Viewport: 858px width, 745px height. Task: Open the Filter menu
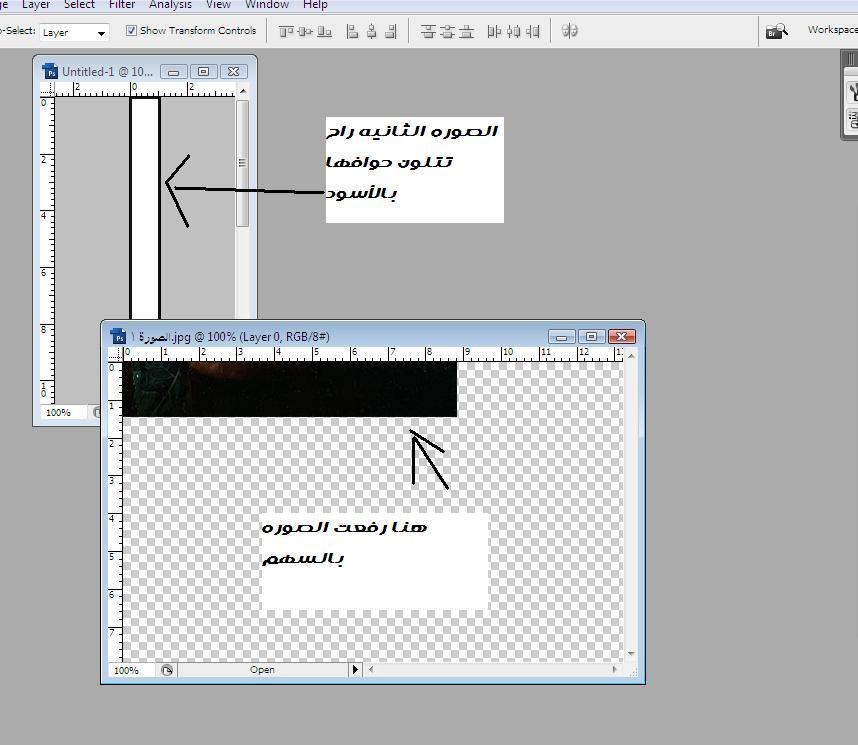[121, 5]
